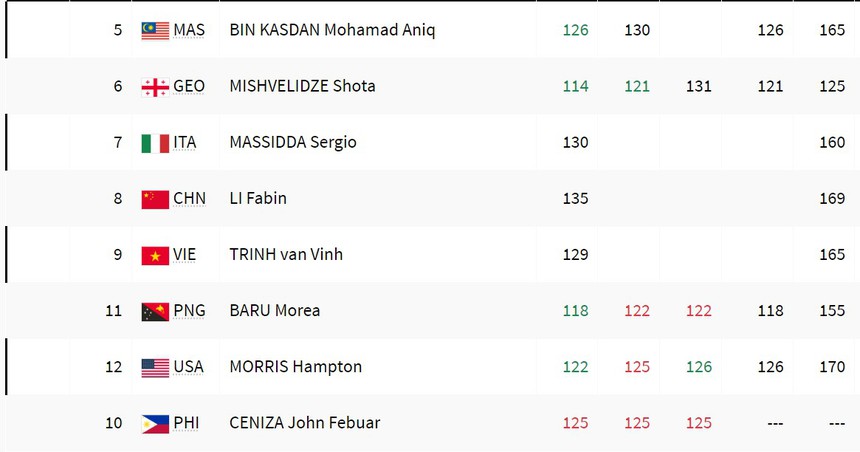860x452 pixels.
Task: Click the China flag icon
Action: (x=155, y=199)
